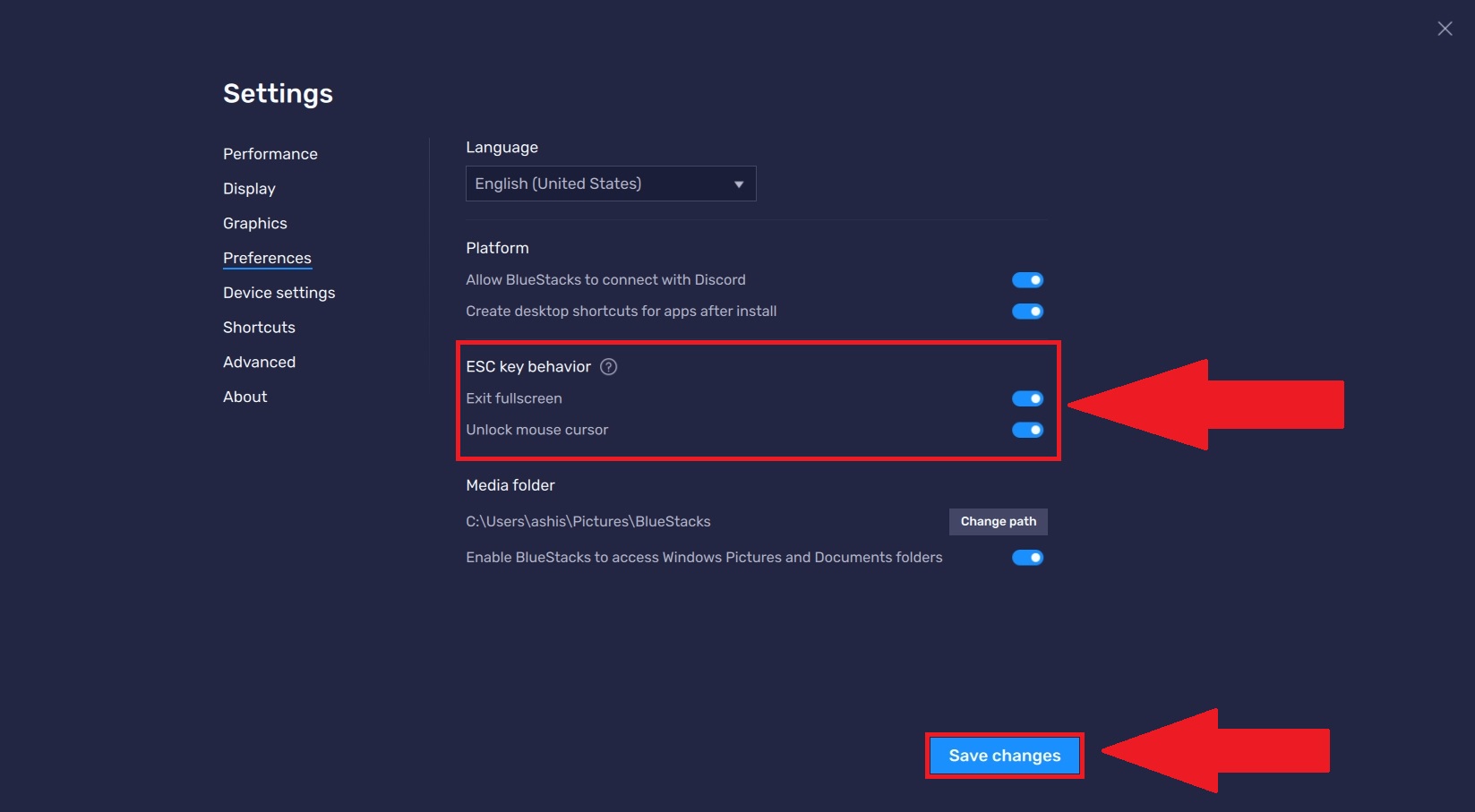Click the media folder path text

pyautogui.click(x=587, y=521)
